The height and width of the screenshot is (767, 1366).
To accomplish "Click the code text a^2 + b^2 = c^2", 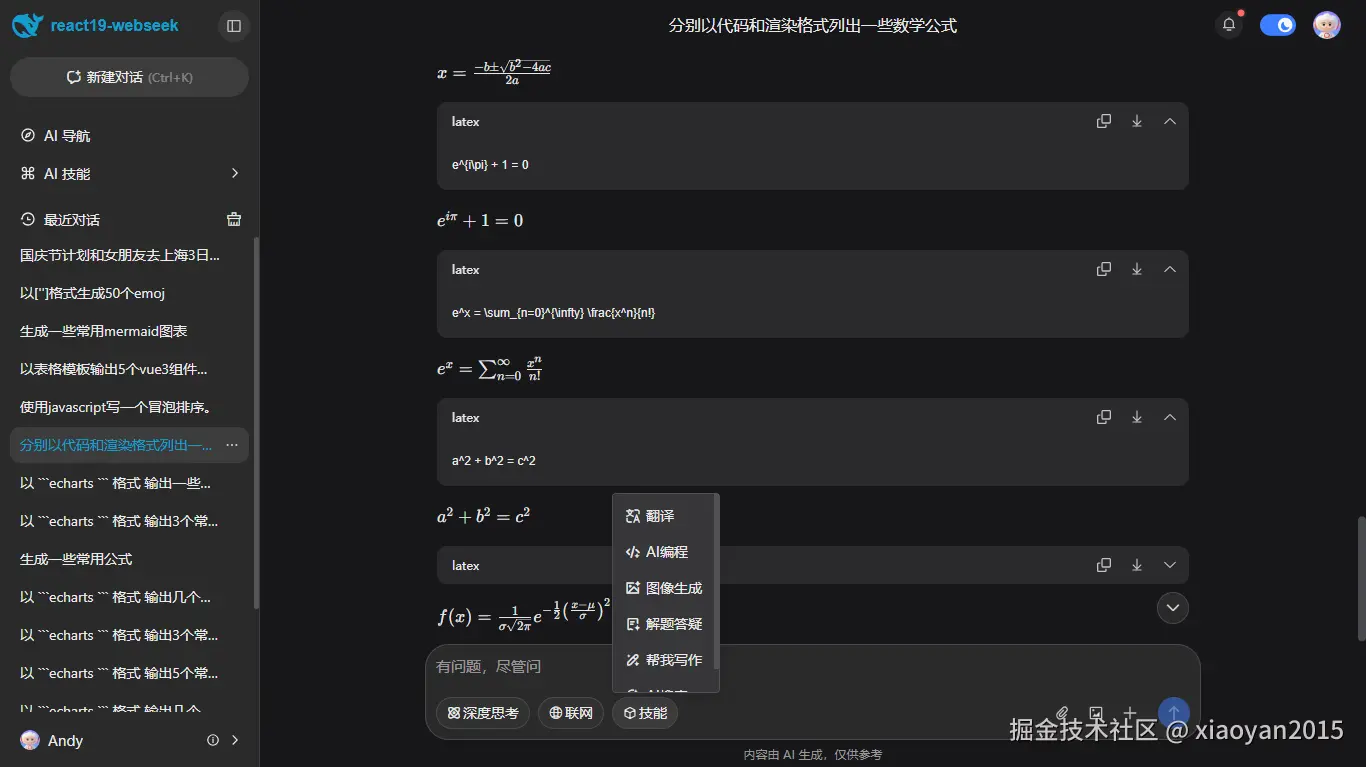I will pyautogui.click(x=494, y=461).
